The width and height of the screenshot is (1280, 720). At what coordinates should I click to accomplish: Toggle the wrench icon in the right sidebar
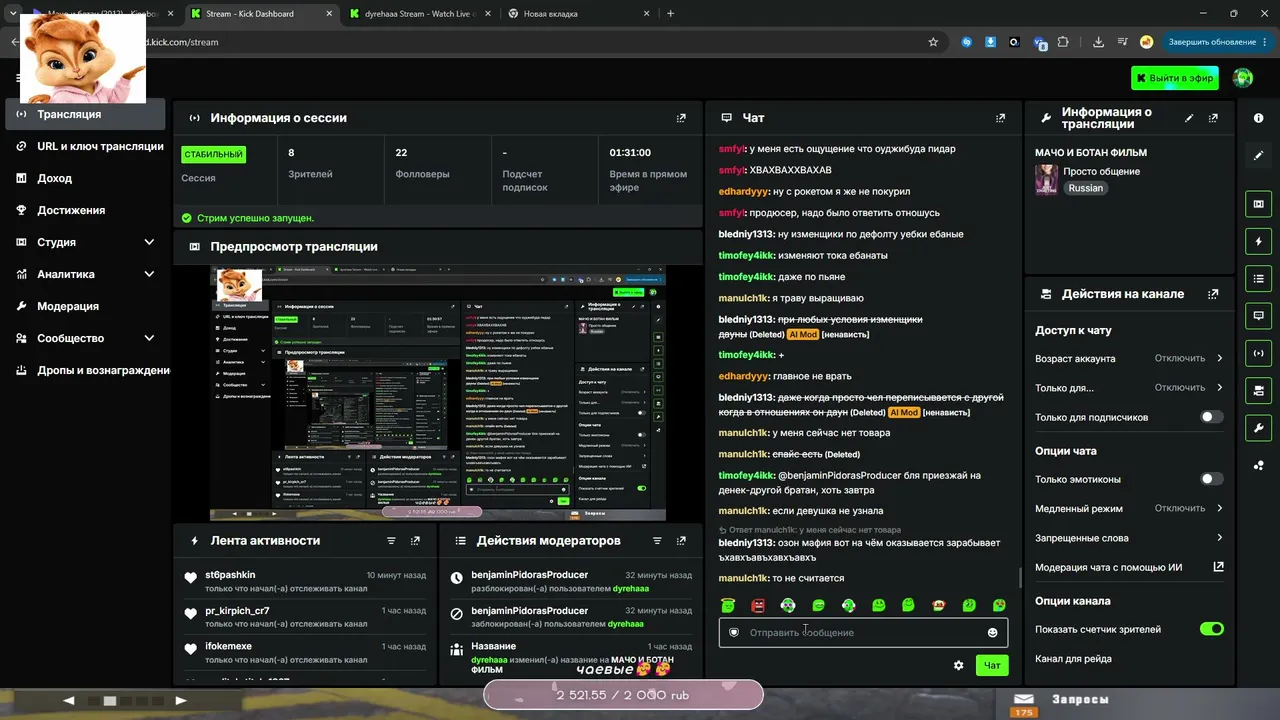tap(1258, 428)
